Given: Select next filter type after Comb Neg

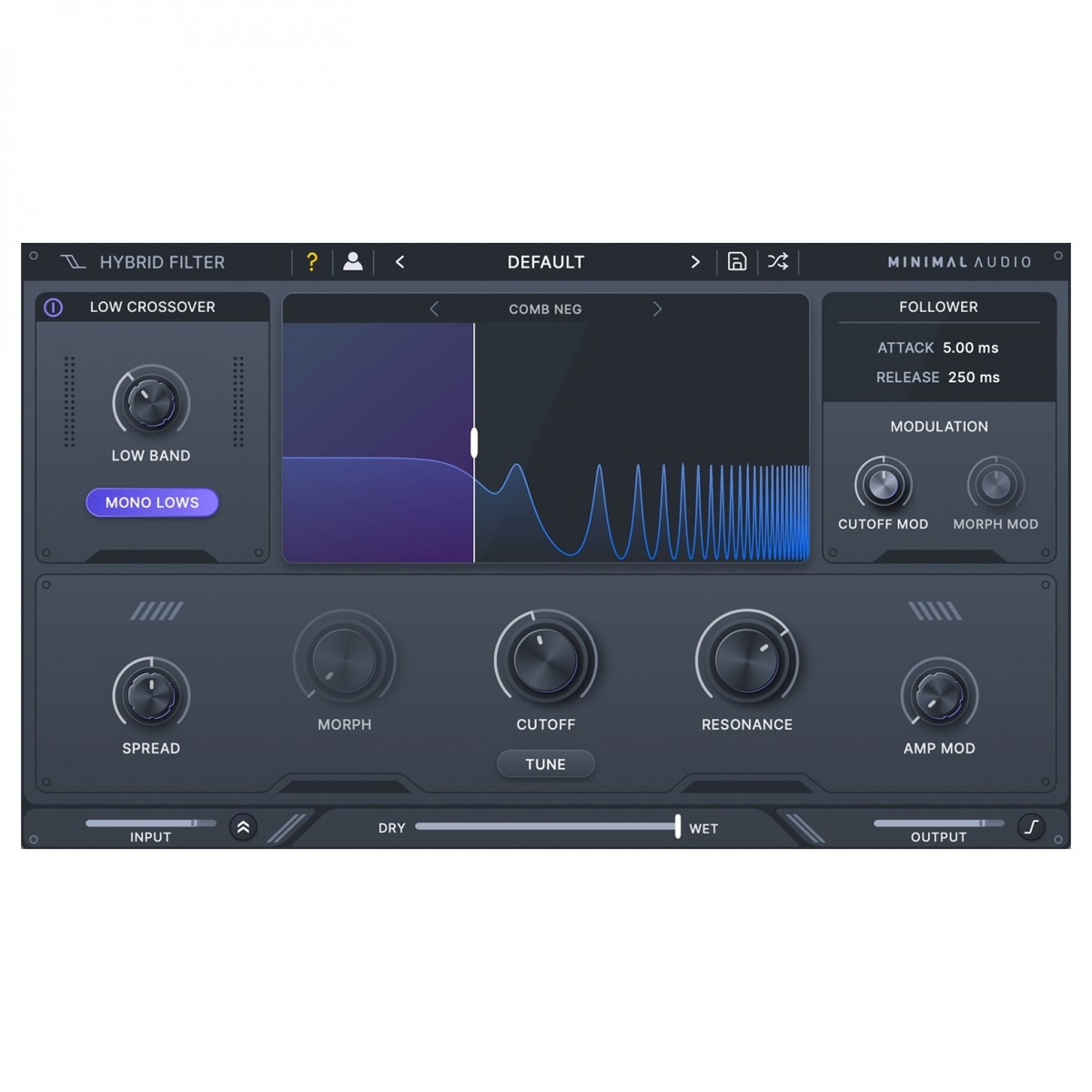Looking at the screenshot, I should point(657,309).
